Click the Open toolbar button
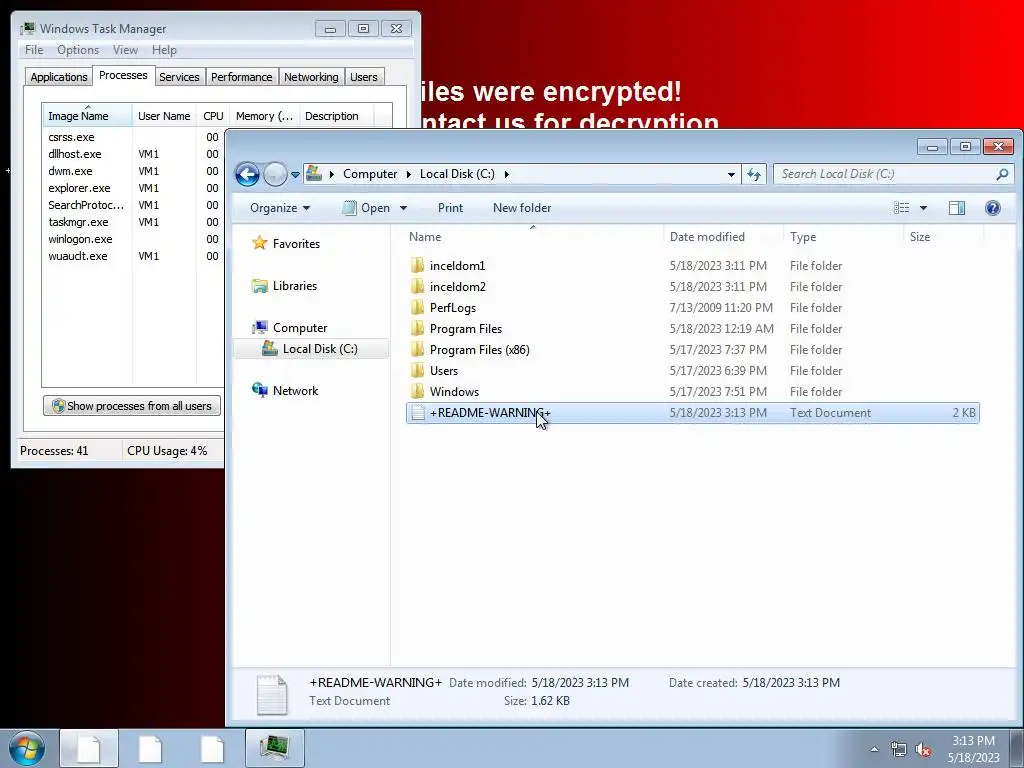1024x768 pixels. coord(366,208)
